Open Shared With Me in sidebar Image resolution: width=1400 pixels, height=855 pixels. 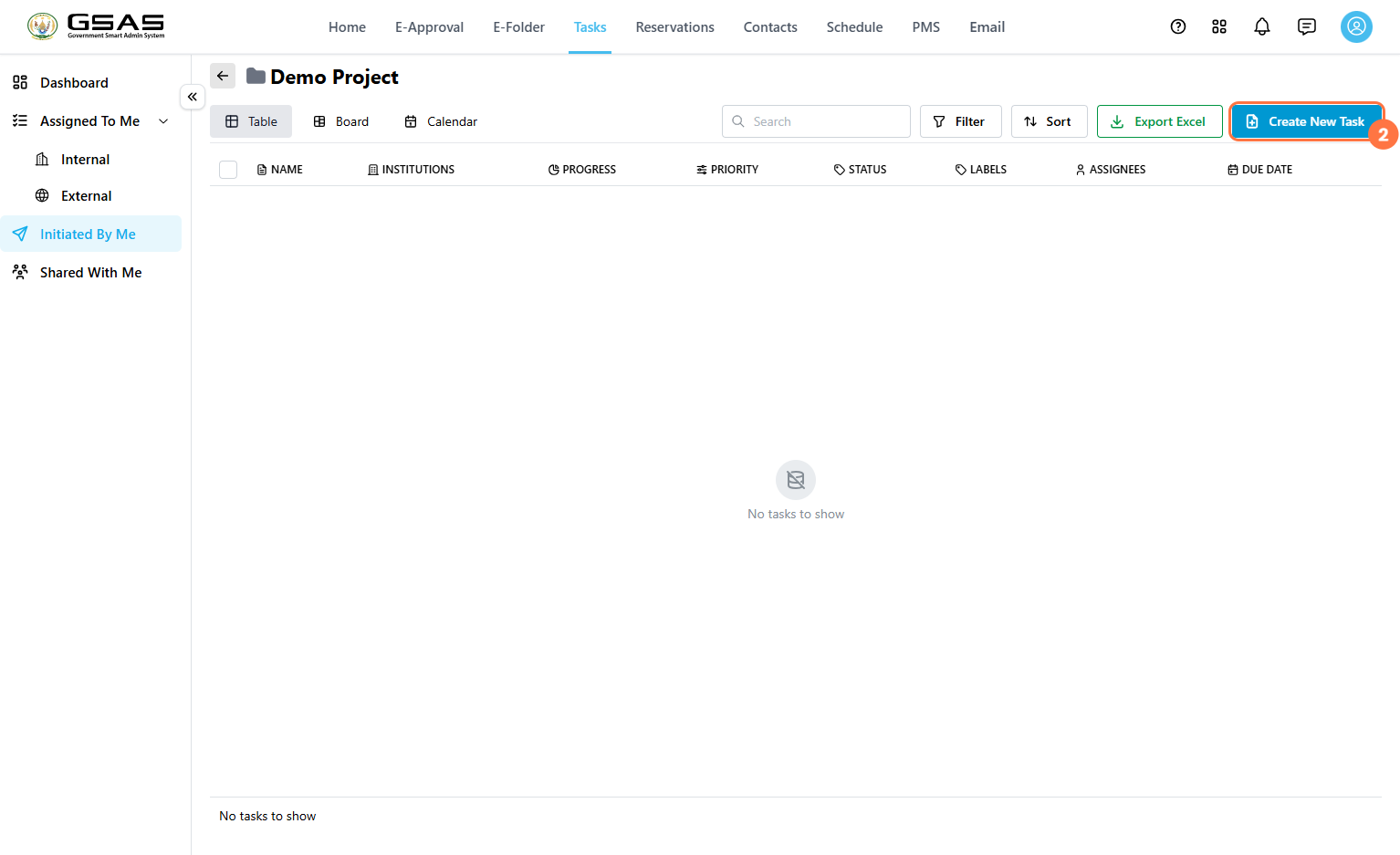point(91,273)
